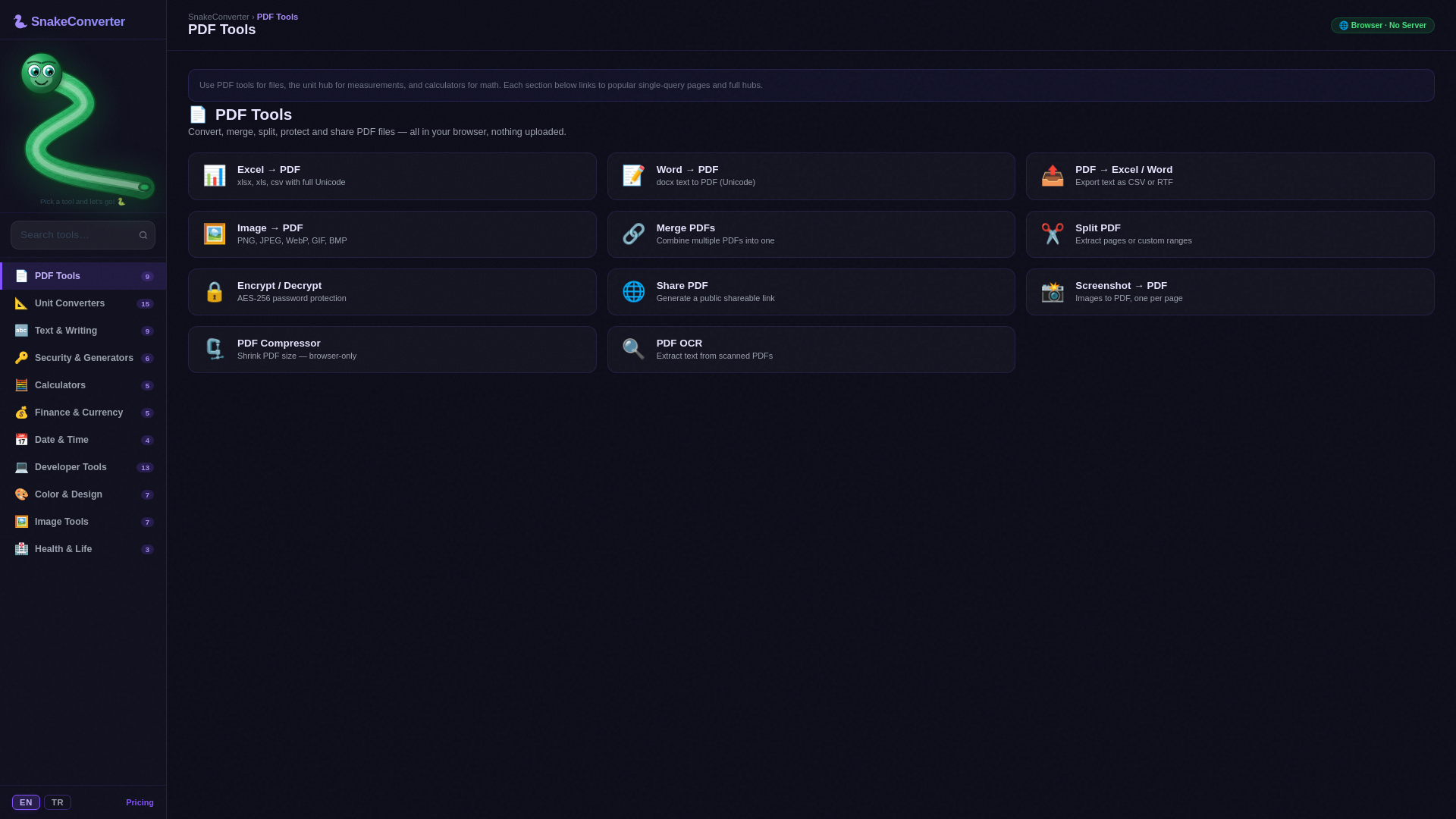
Task: Open the Date & Time category
Action: [x=83, y=440]
